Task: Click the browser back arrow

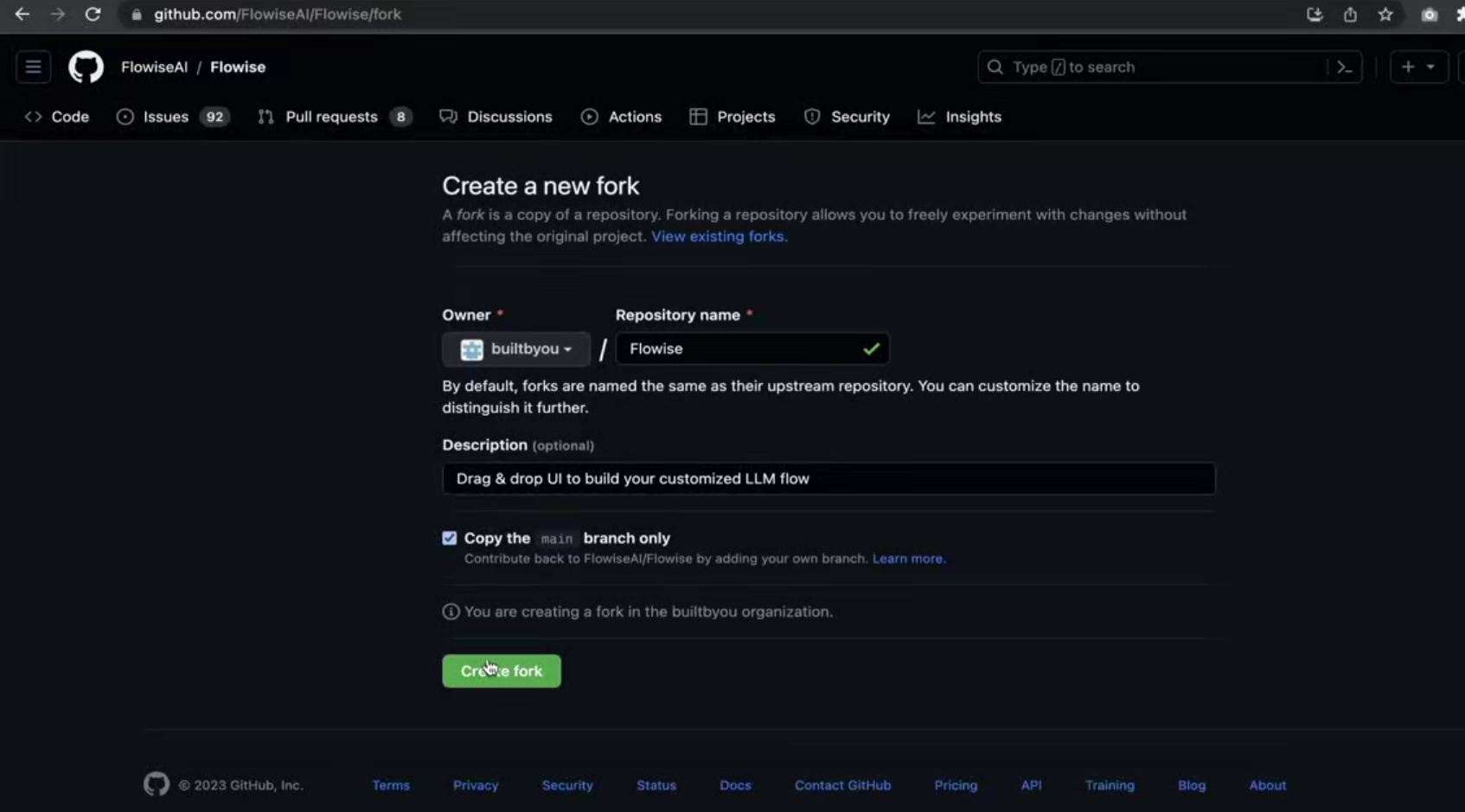Action: point(22,14)
